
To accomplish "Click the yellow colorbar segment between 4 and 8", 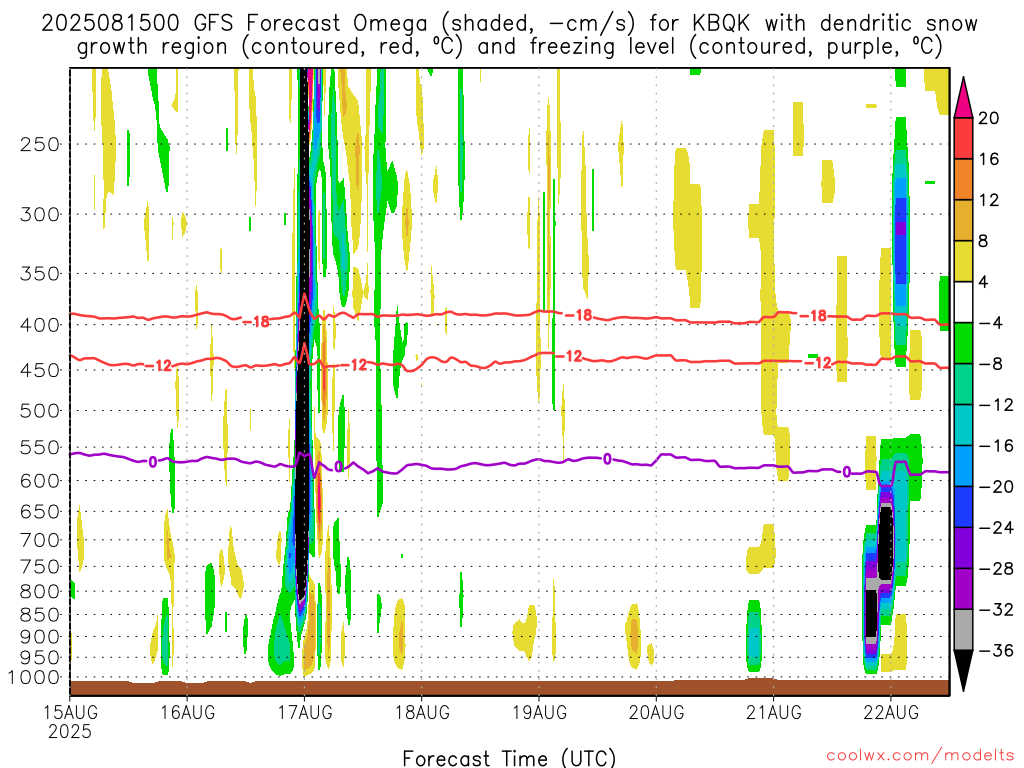I will point(963,261).
